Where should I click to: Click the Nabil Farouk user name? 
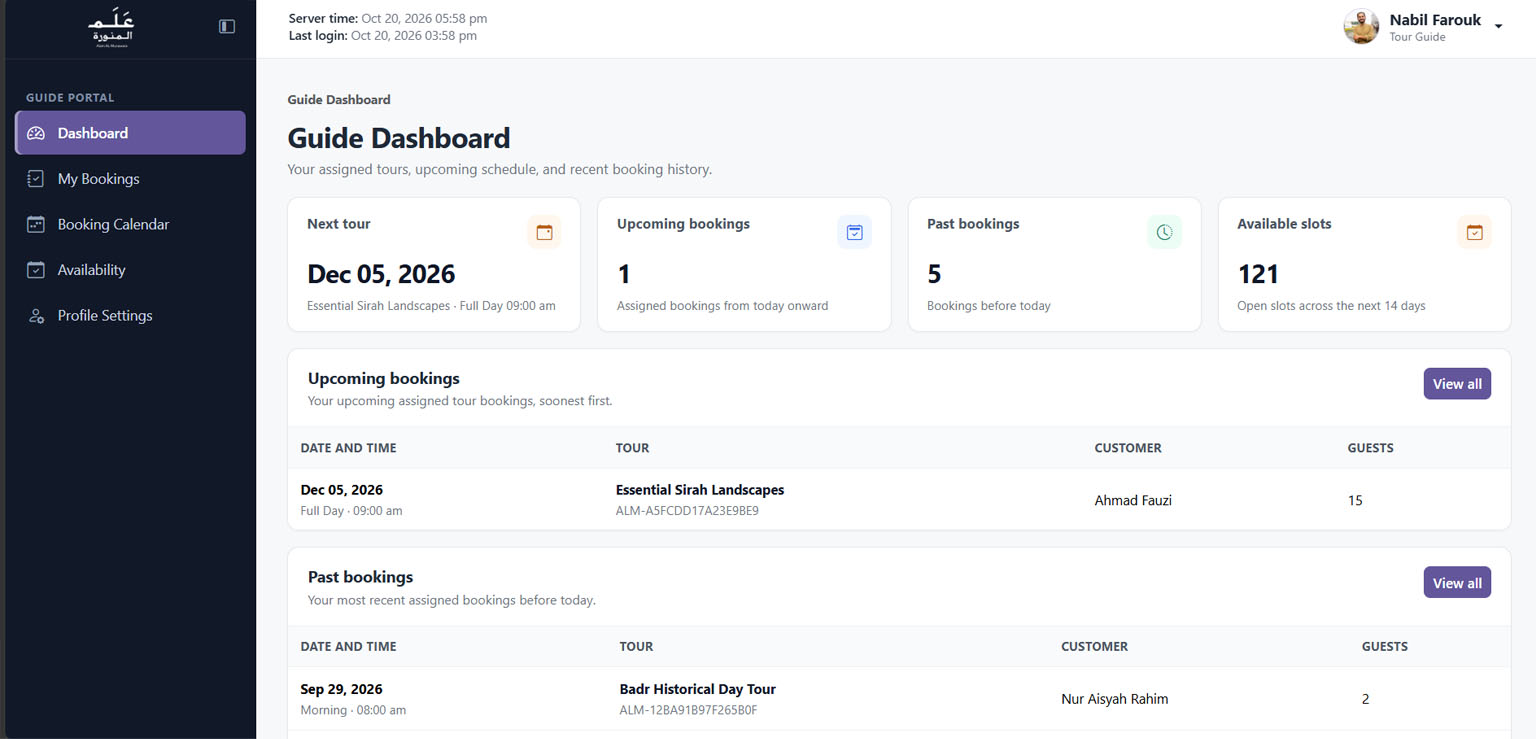click(1435, 20)
